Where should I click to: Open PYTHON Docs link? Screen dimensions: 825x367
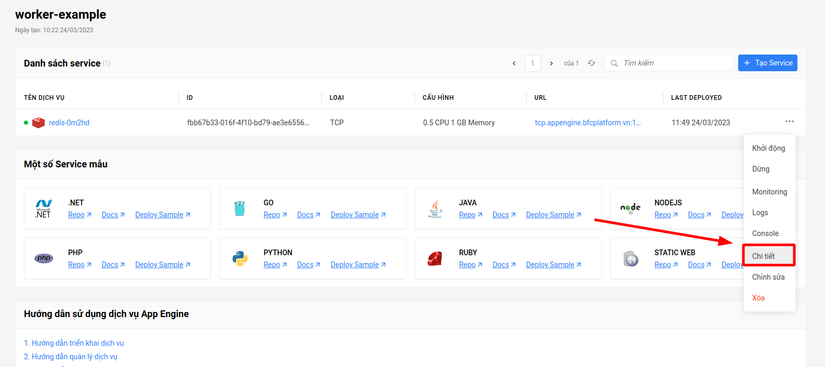[309, 264]
